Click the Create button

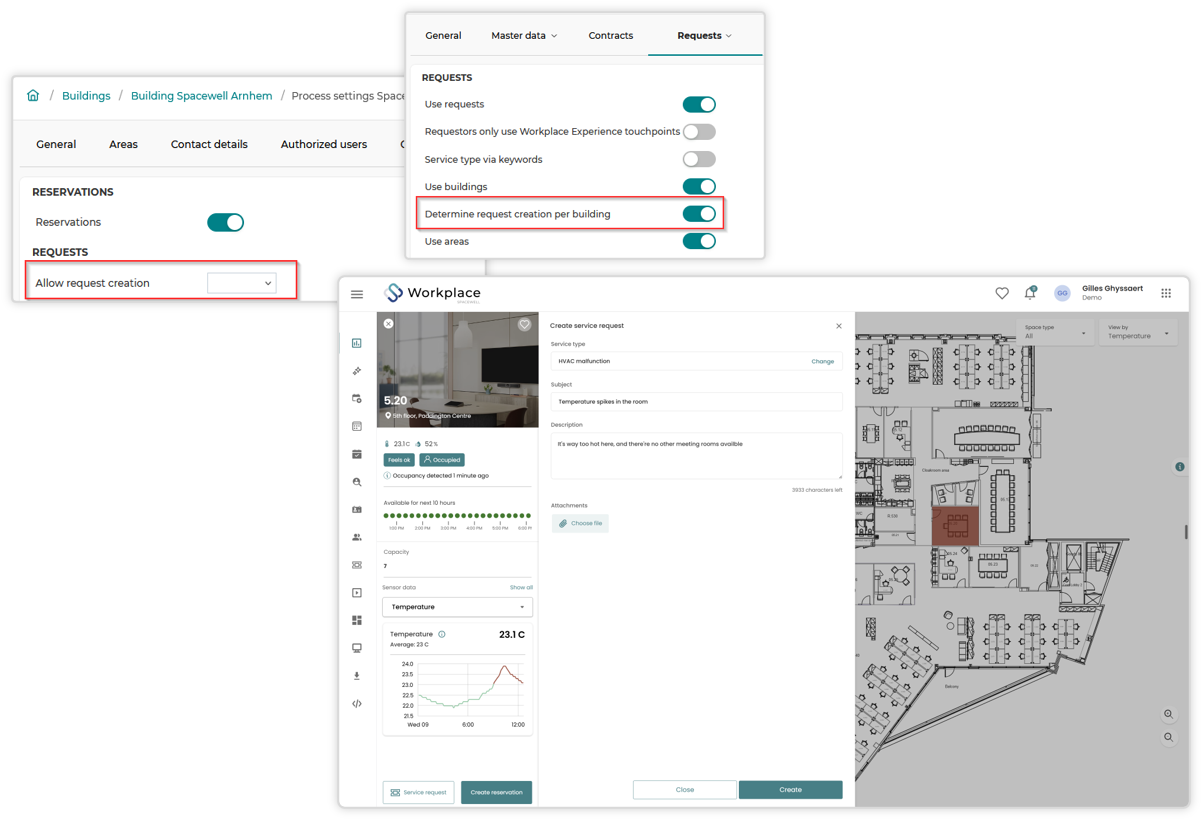click(790, 790)
